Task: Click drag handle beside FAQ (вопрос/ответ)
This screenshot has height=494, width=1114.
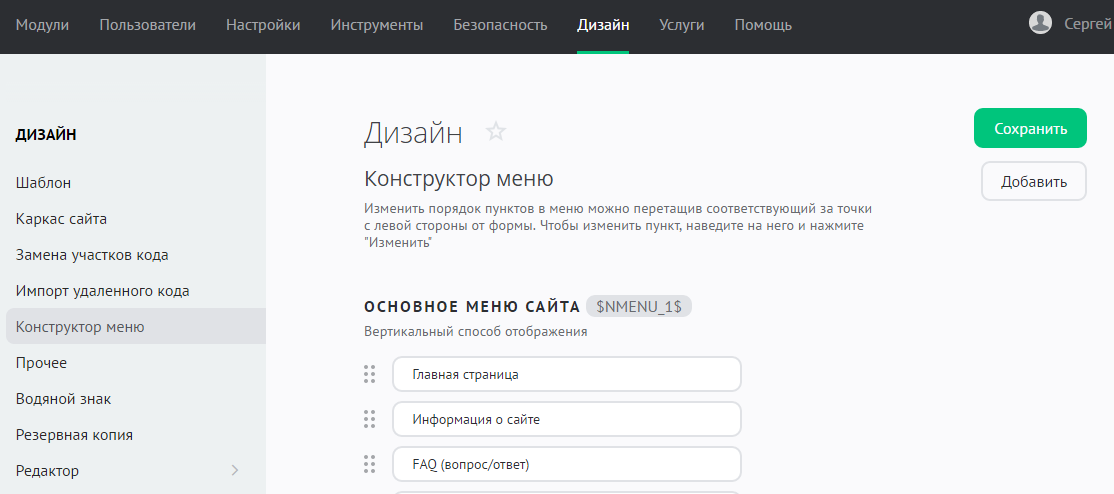Action: tap(369, 464)
